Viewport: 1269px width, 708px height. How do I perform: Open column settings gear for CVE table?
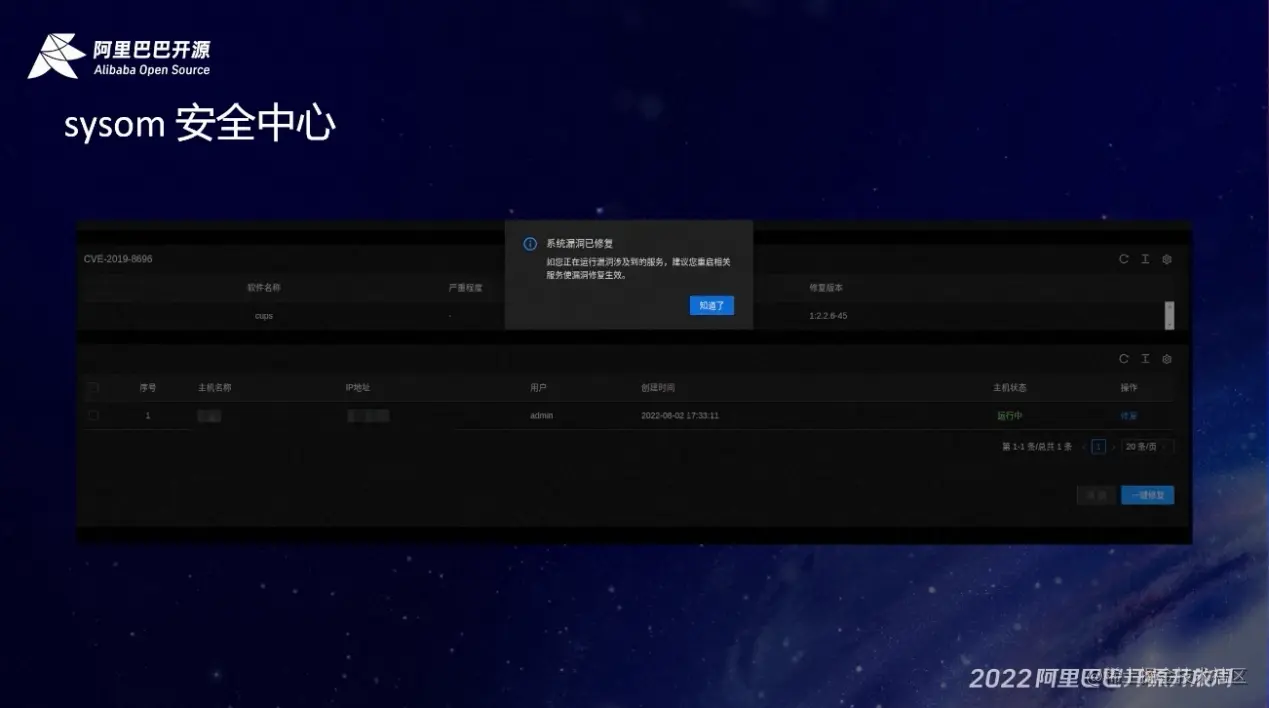(x=1167, y=259)
